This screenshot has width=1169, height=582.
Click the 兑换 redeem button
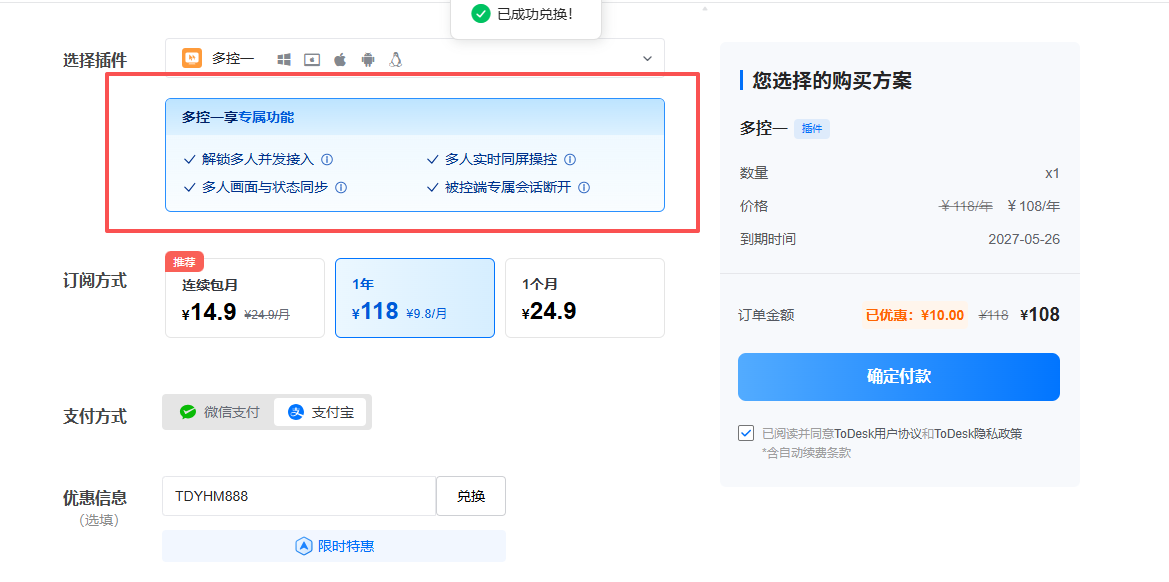(471, 496)
